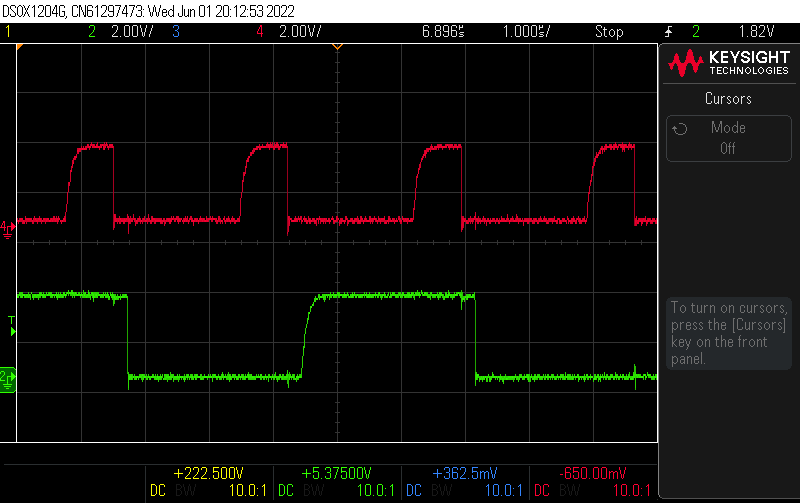Click channel 1 DC coupling label
This screenshot has width=800, height=503.
coord(158,491)
